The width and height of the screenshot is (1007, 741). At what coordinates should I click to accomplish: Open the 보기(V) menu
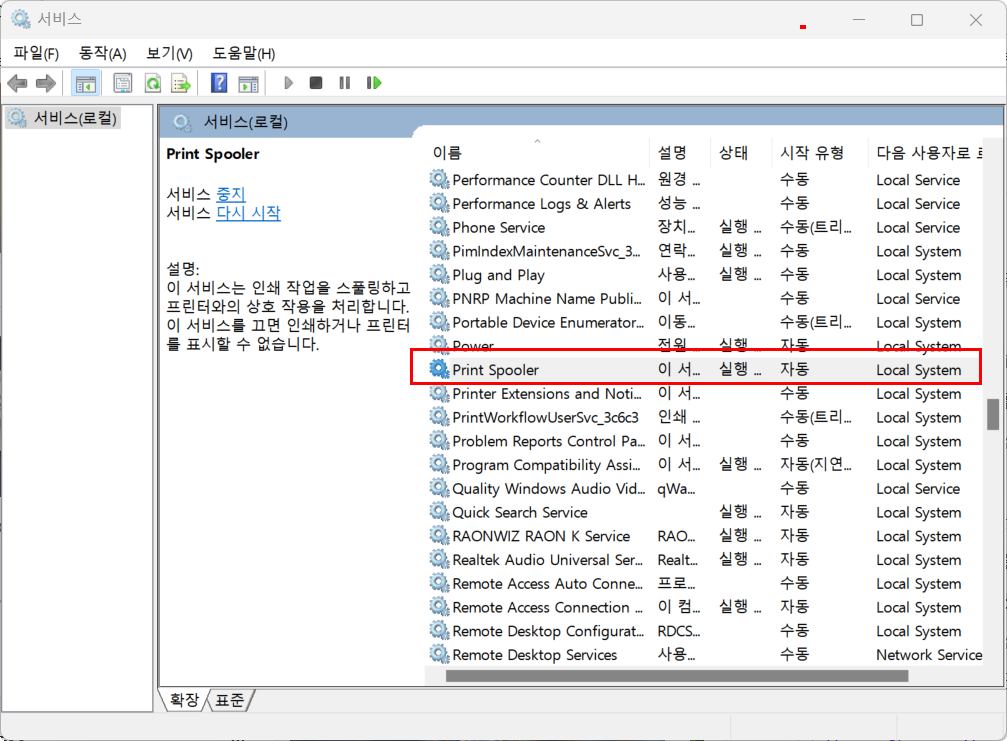tap(170, 53)
